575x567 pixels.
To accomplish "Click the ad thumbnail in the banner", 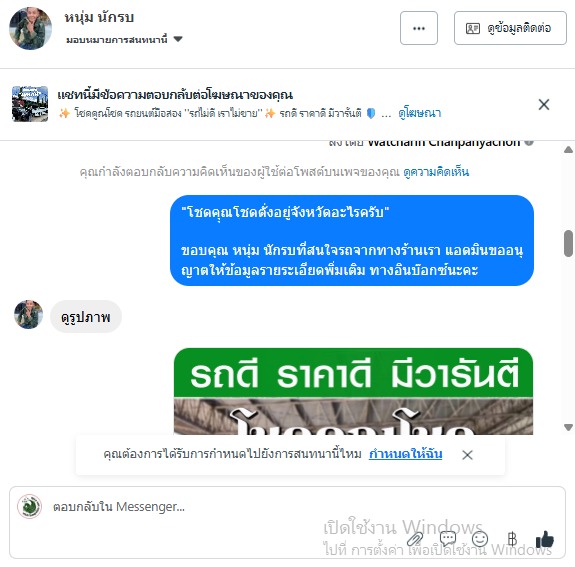I will [x=30, y=104].
